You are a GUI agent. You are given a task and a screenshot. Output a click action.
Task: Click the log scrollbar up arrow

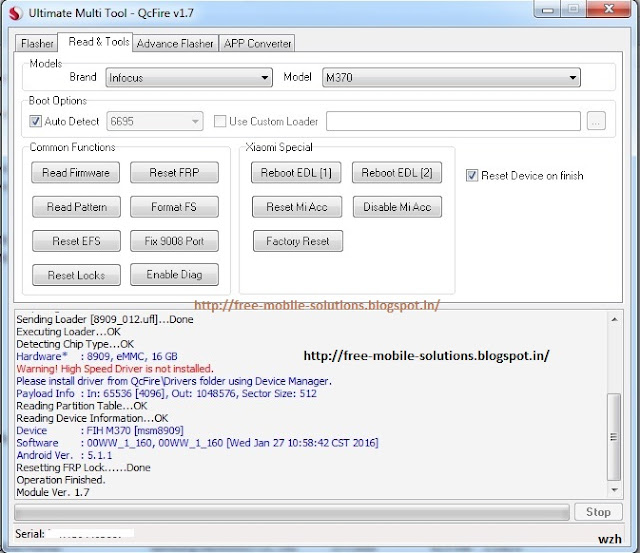[x=614, y=320]
